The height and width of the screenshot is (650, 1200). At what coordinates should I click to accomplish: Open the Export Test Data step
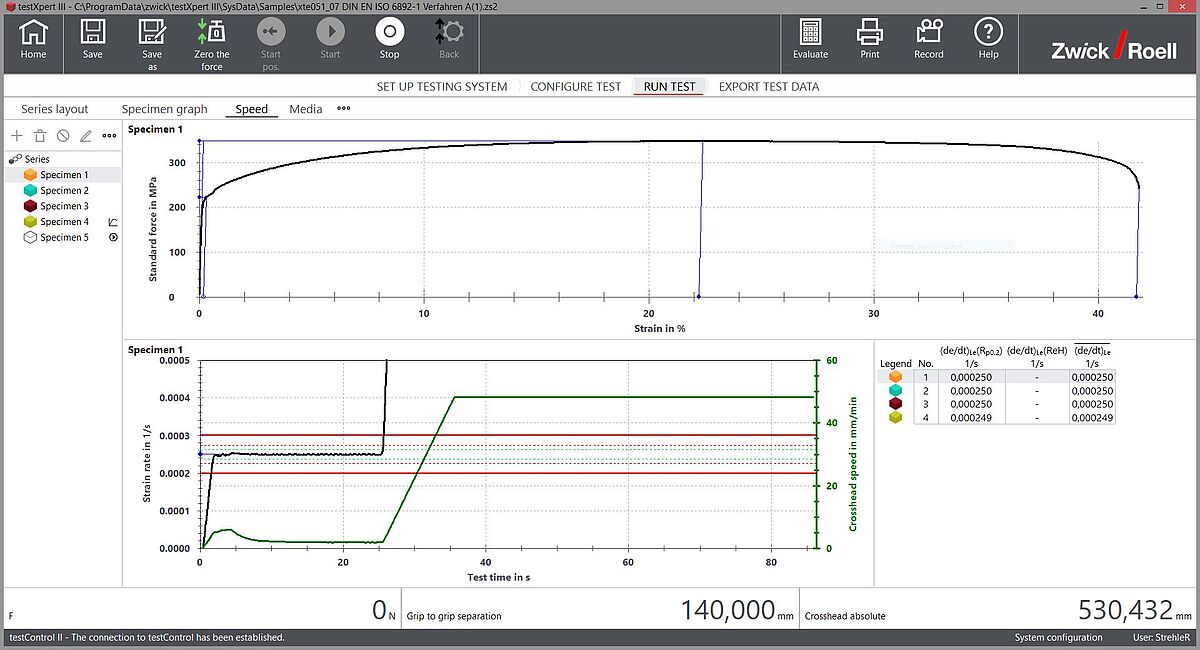[769, 87]
